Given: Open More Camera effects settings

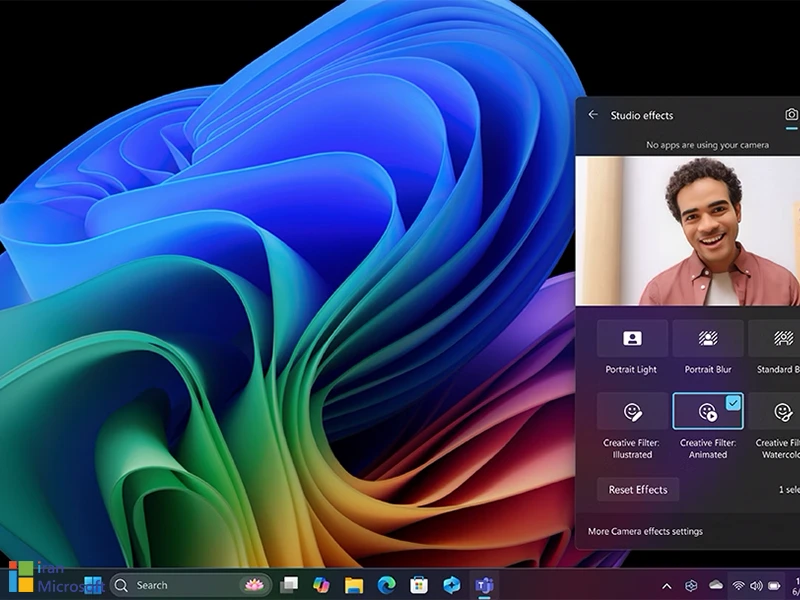Looking at the screenshot, I should coord(645,531).
